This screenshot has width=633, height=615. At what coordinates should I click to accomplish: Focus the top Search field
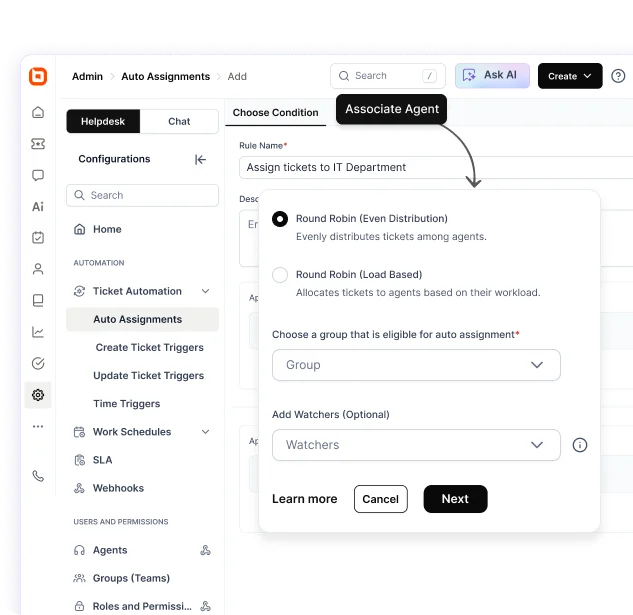coord(388,76)
